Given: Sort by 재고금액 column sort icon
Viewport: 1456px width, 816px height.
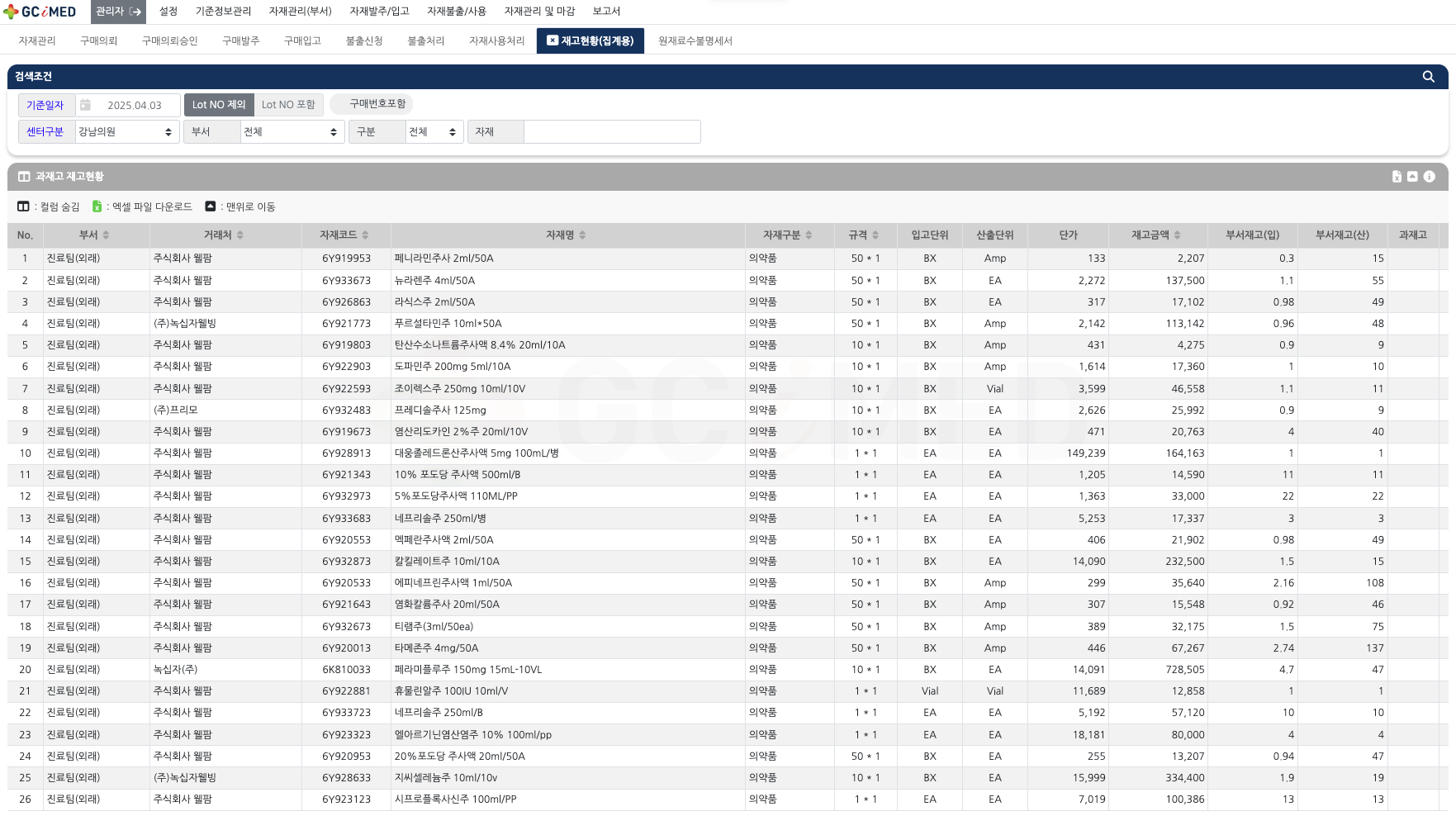Looking at the screenshot, I should click(x=1177, y=235).
